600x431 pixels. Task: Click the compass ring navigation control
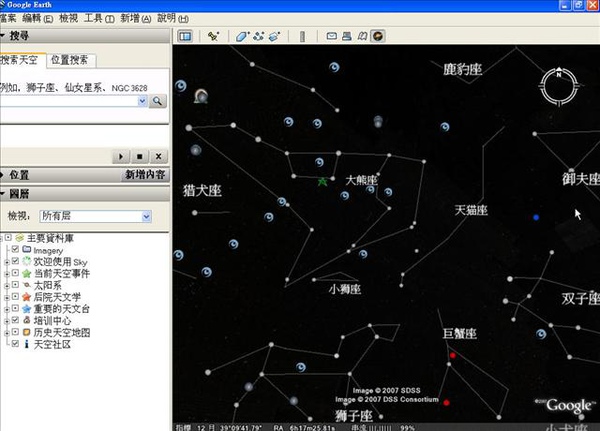click(559, 87)
